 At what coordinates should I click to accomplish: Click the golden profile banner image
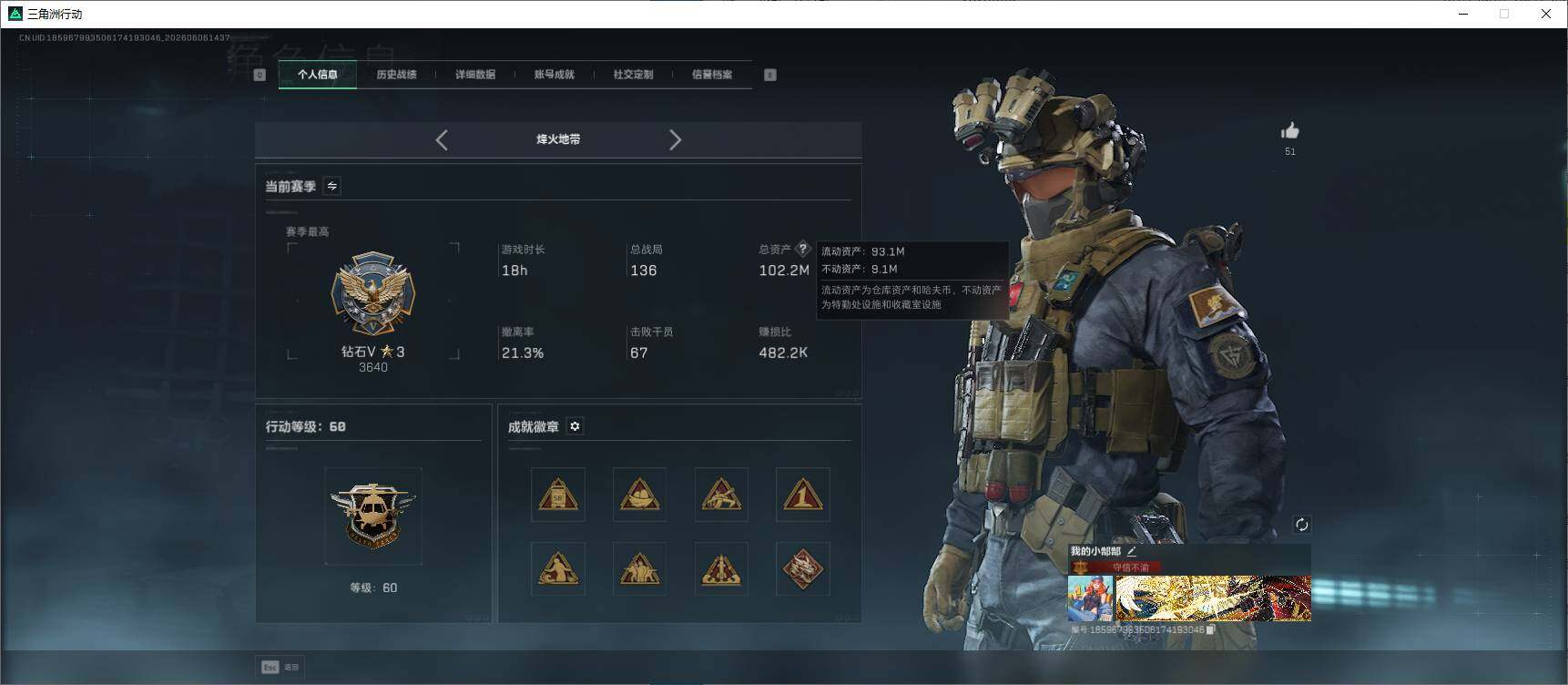(x=1213, y=598)
